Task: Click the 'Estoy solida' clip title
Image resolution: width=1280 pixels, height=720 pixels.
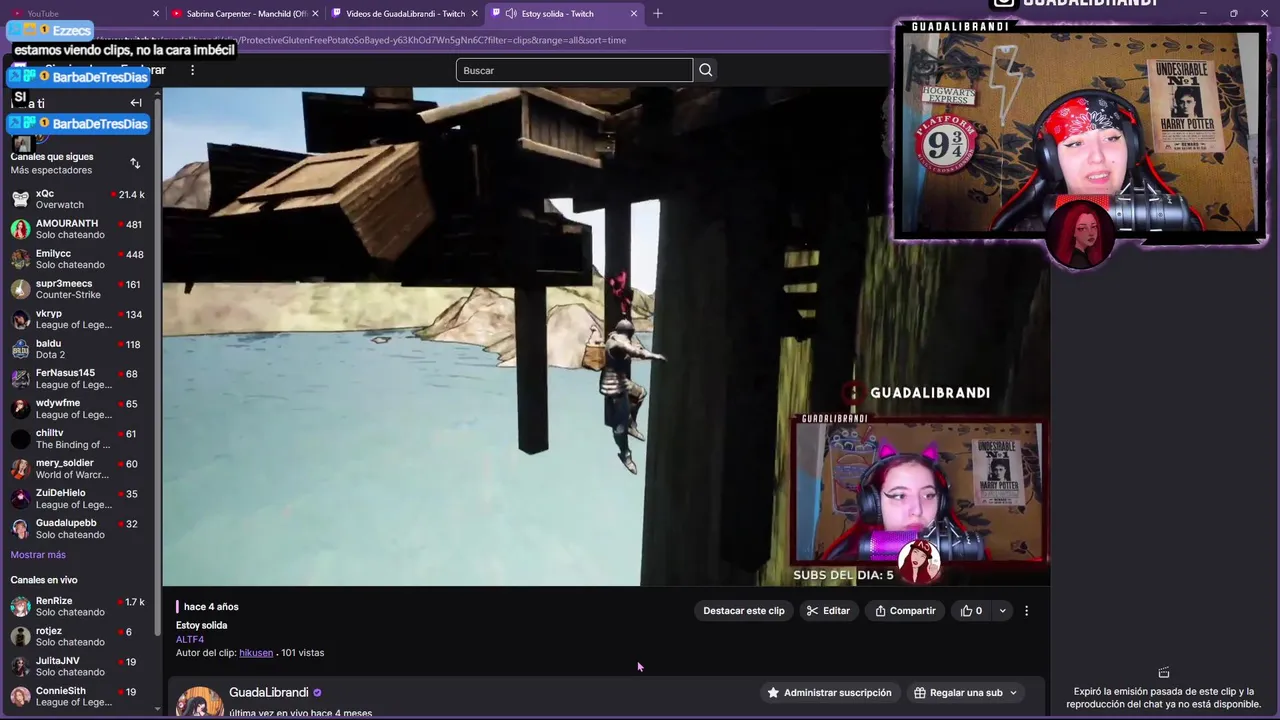Action: [x=202, y=626]
